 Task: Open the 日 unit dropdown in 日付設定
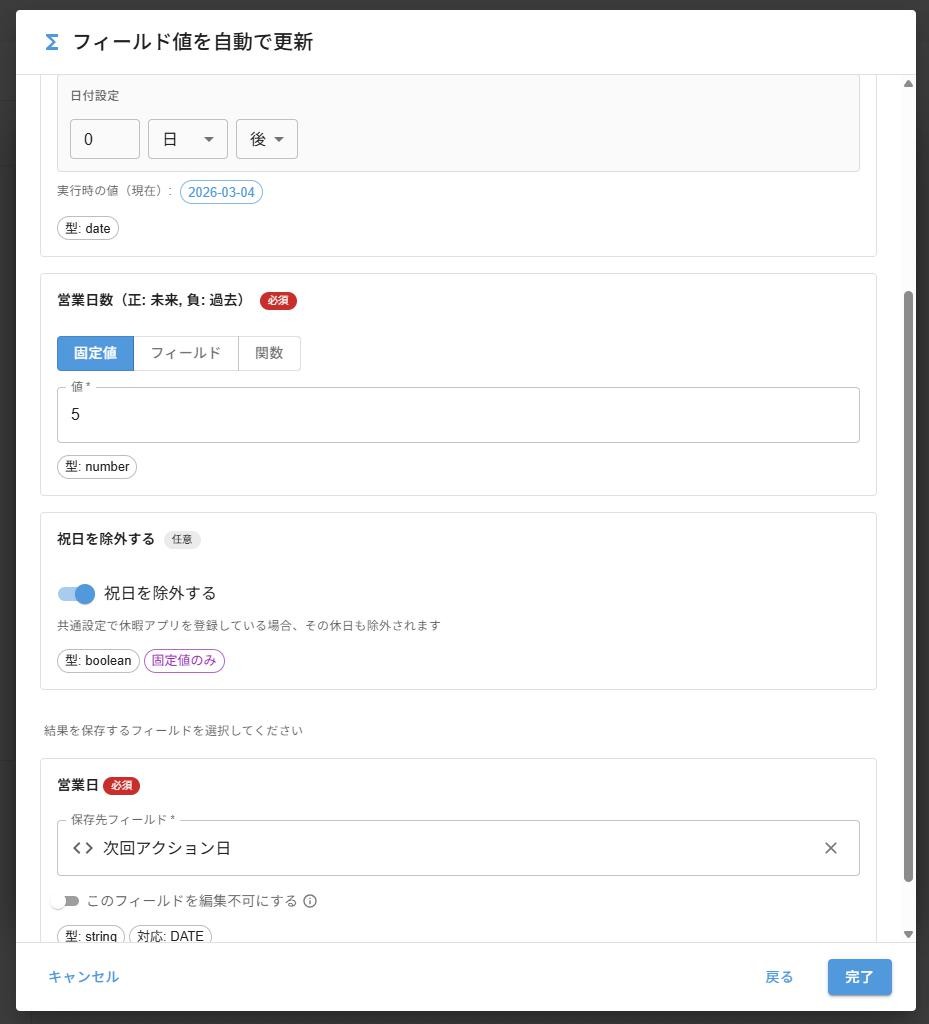click(x=187, y=139)
